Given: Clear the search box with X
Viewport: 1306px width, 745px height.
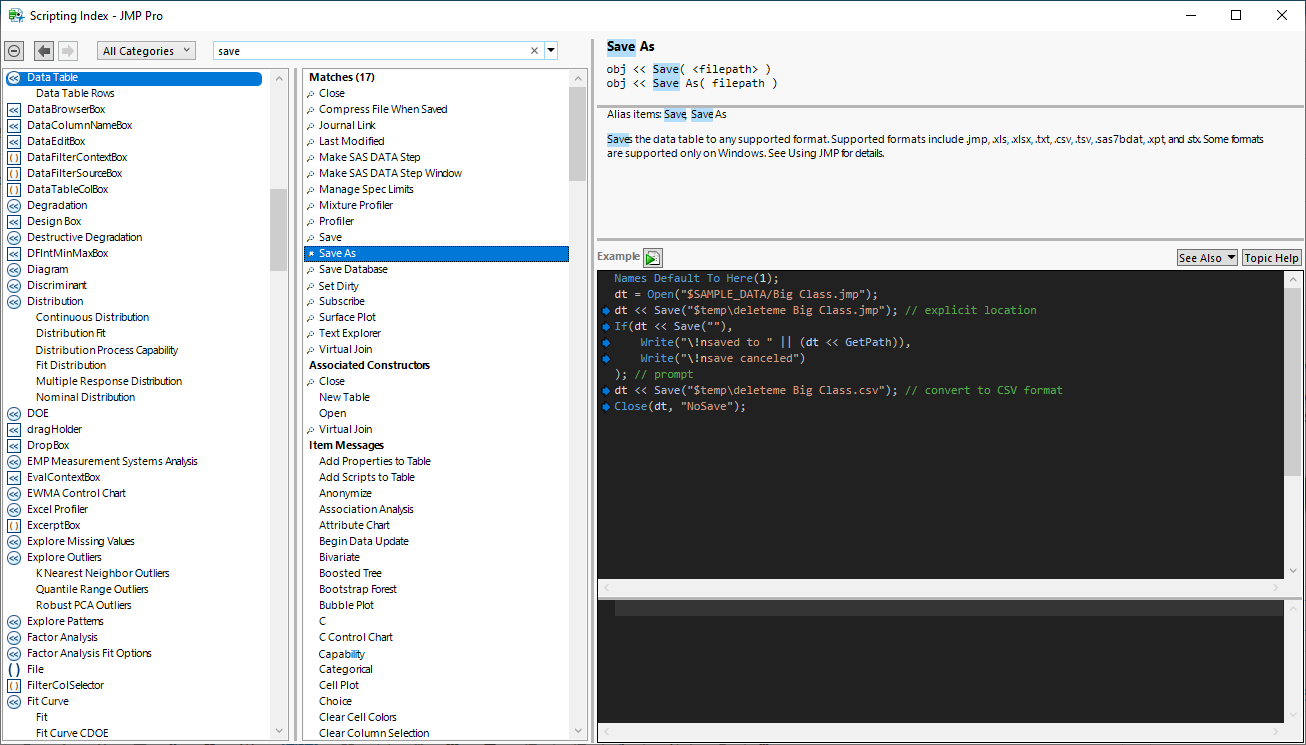Looking at the screenshot, I should [x=534, y=51].
